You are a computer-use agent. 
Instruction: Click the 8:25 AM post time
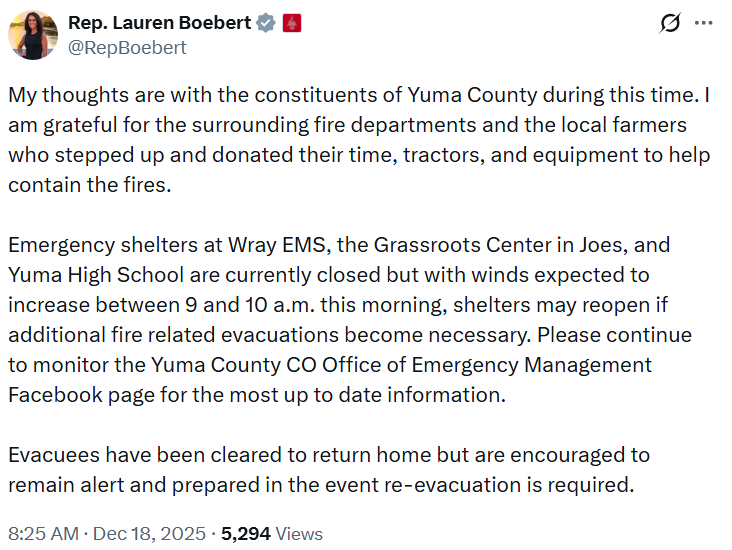coord(43,534)
